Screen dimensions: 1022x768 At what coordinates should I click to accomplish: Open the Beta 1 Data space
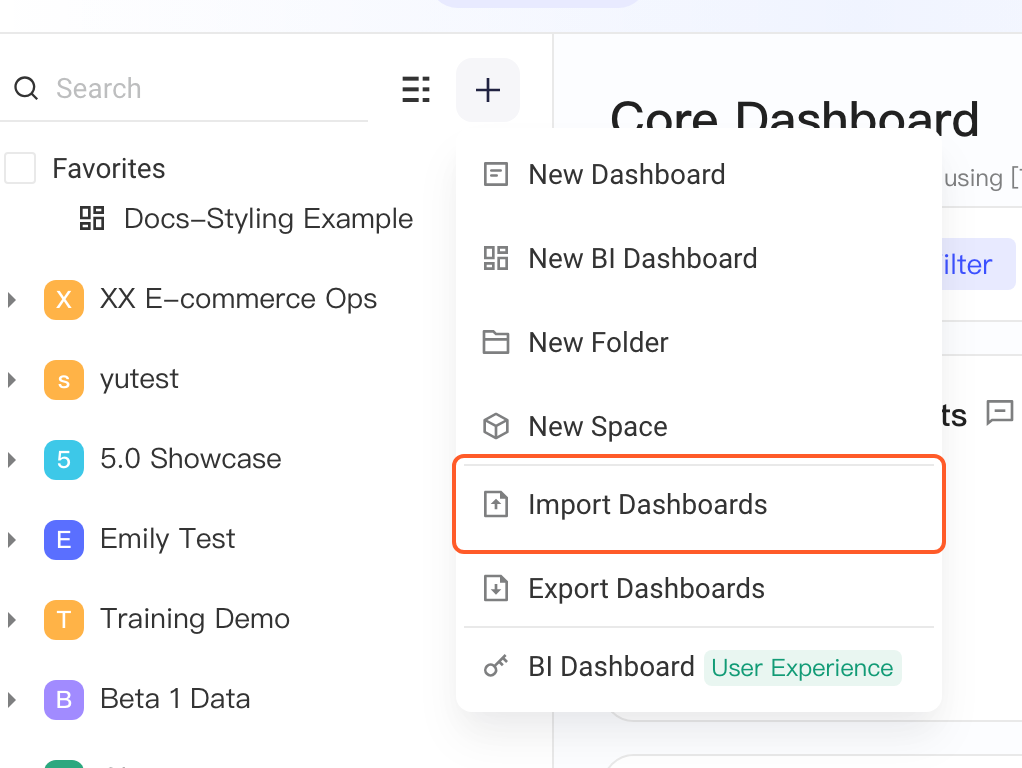click(x=175, y=699)
